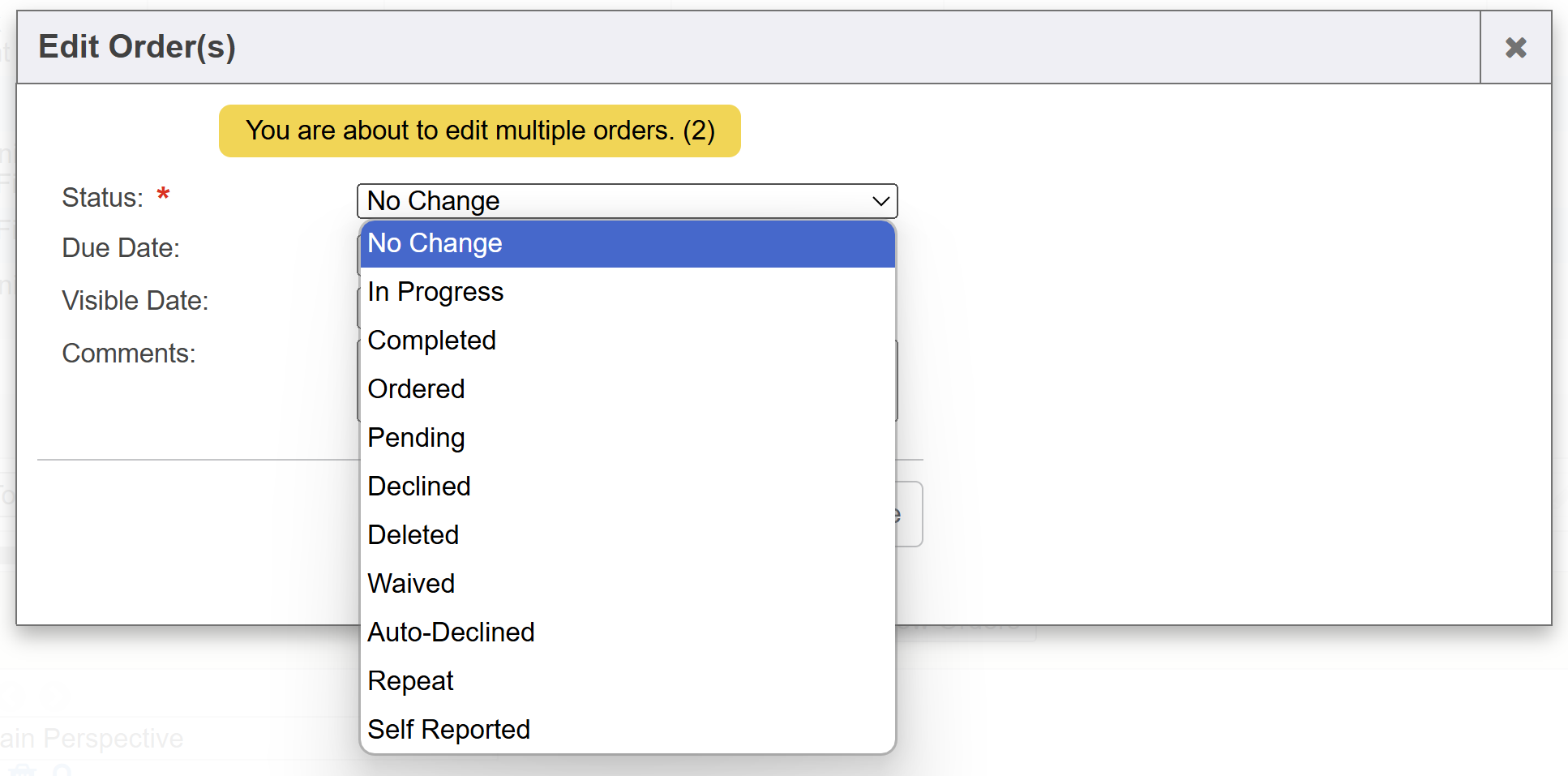Close the Edit Order(s) dialog
Image resolution: width=1568 pixels, height=776 pixels.
pyautogui.click(x=1515, y=48)
